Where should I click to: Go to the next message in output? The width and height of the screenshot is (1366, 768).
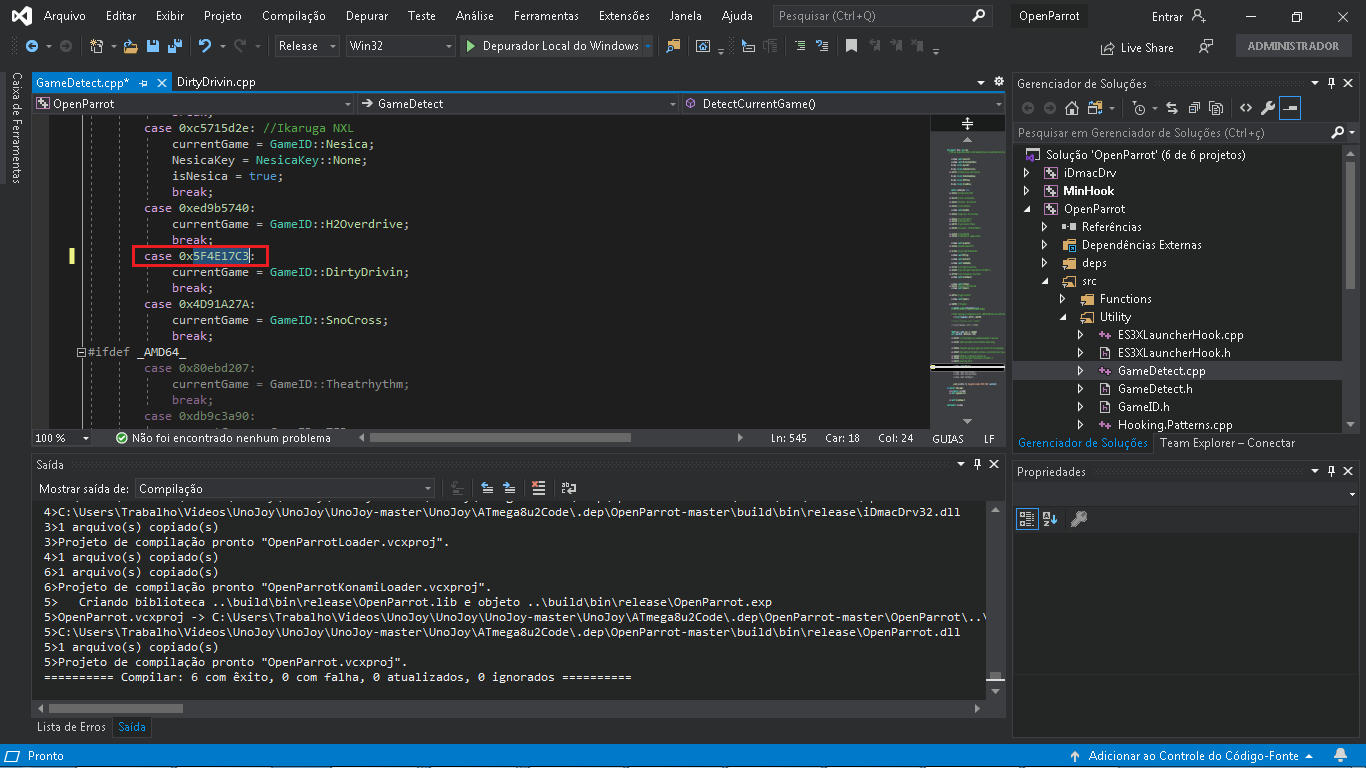(509, 488)
